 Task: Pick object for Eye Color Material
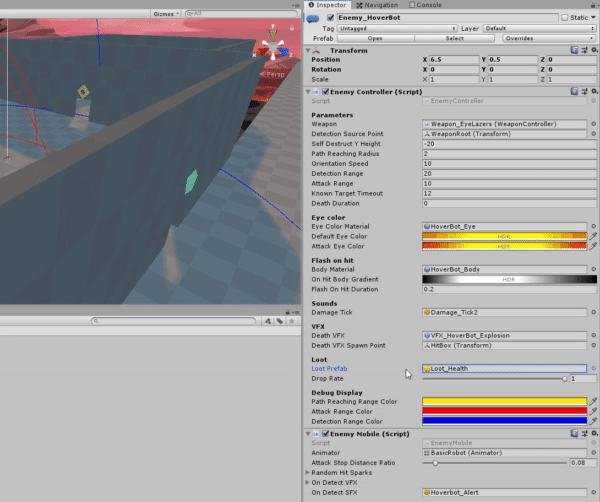pos(593,227)
